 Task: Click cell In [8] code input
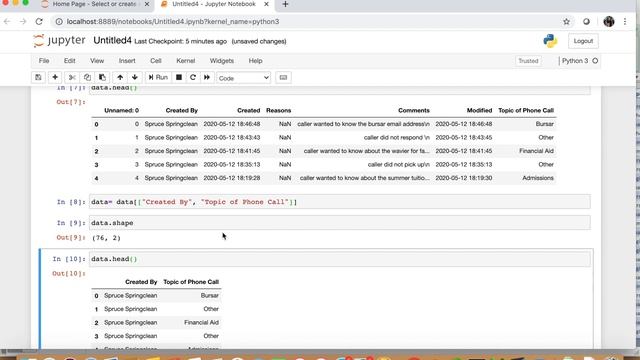tap(340, 202)
